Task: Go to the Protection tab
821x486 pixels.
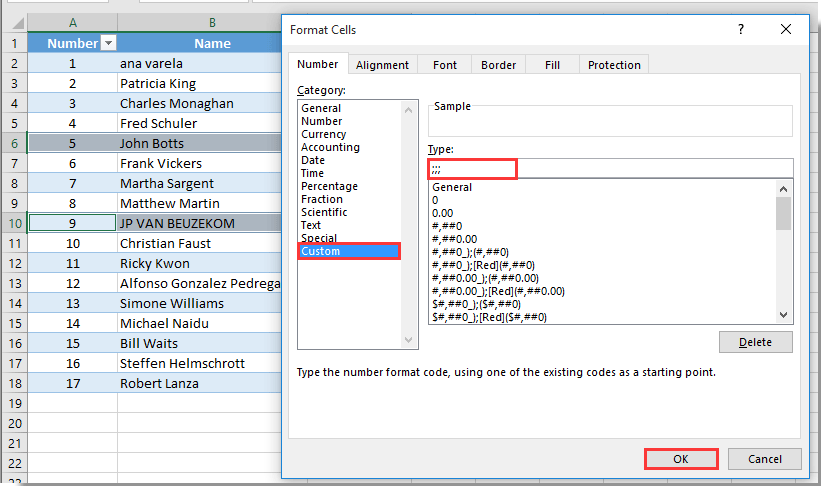Action: click(614, 65)
